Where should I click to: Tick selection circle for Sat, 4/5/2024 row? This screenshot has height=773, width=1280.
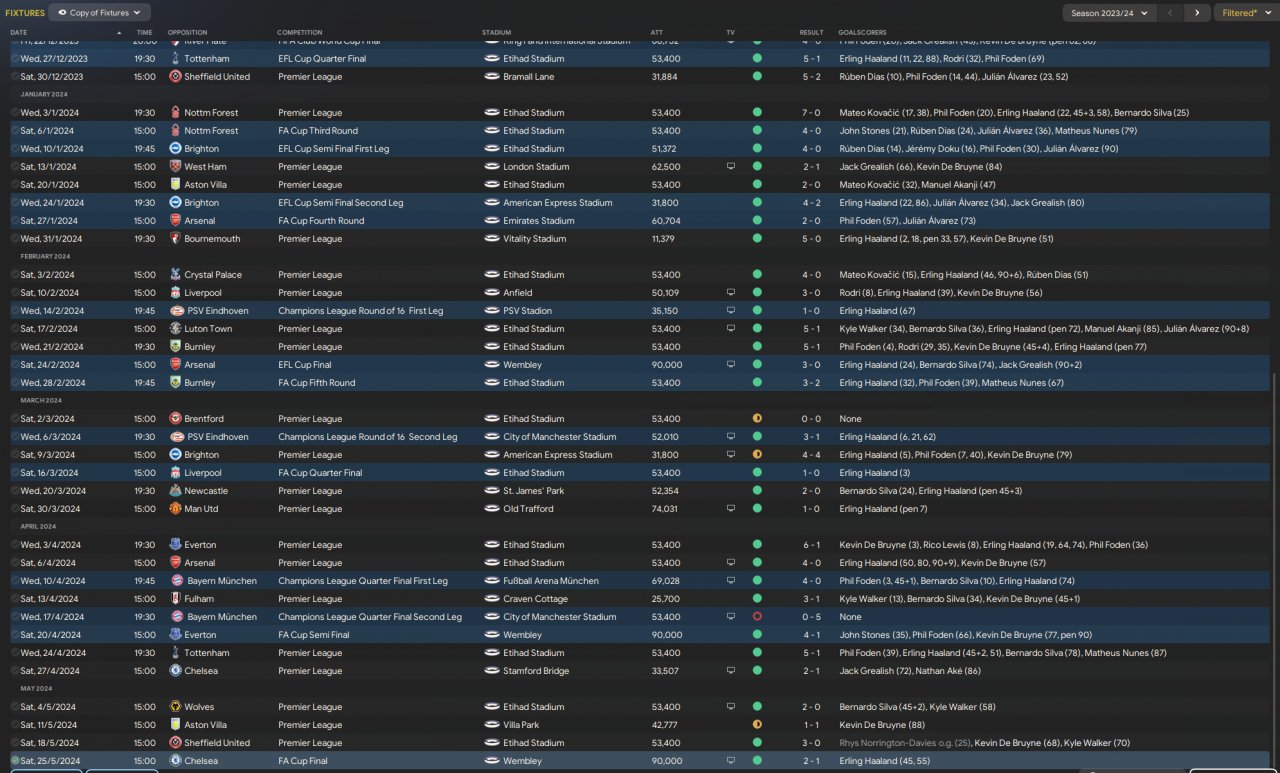(15, 707)
